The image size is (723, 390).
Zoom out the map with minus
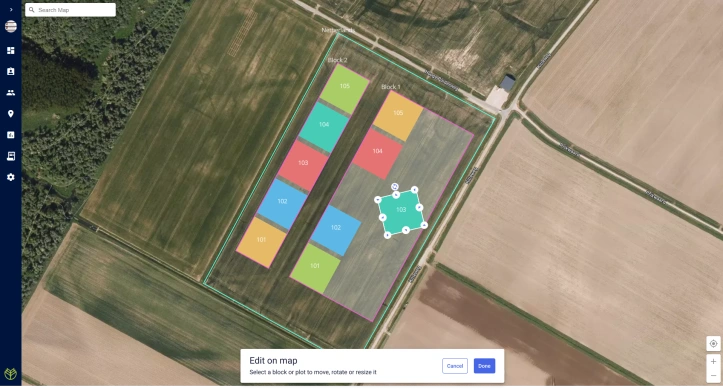pos(713,375)
